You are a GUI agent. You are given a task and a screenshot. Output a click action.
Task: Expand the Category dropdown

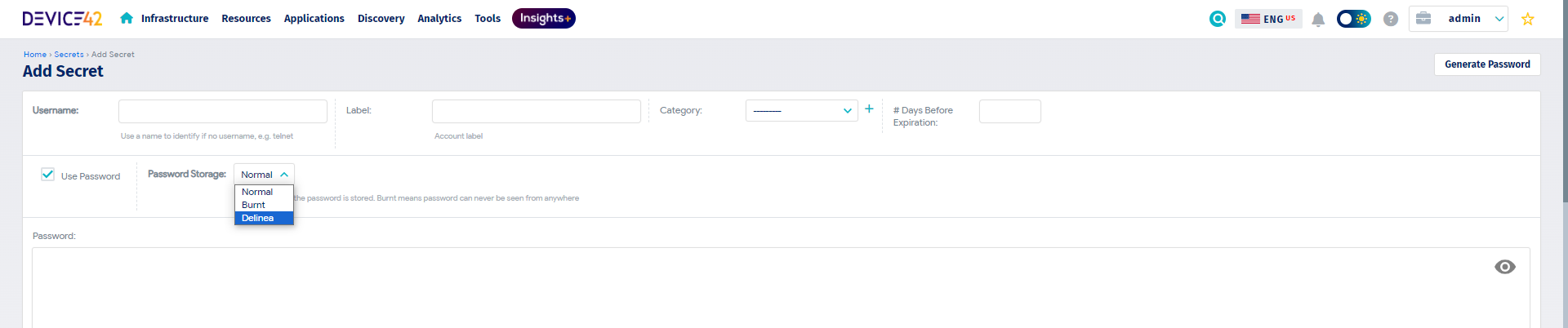(x=801, y=111)
